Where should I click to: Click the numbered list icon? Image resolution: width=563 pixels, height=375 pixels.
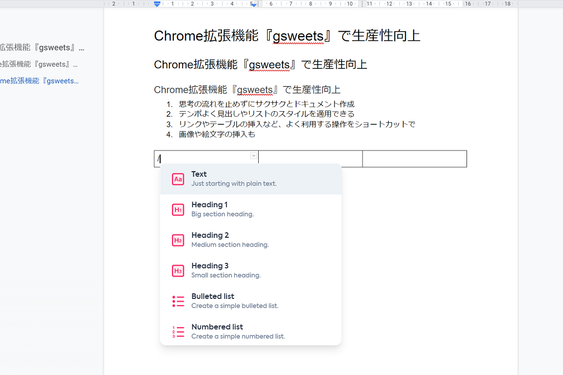coord(178,332)
